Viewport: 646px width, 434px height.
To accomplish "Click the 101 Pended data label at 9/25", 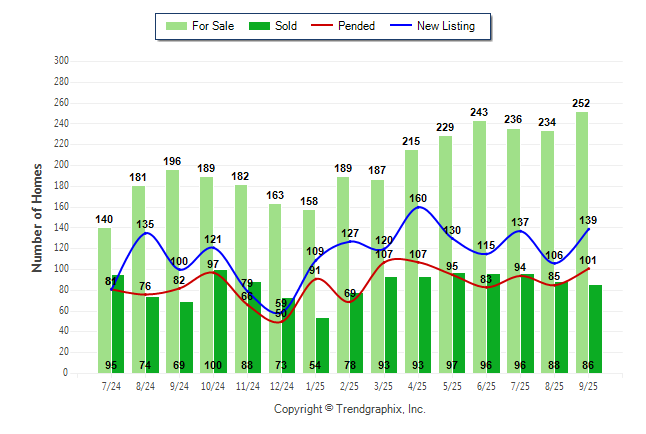I will pyautogui.click(x=588, y=260).
